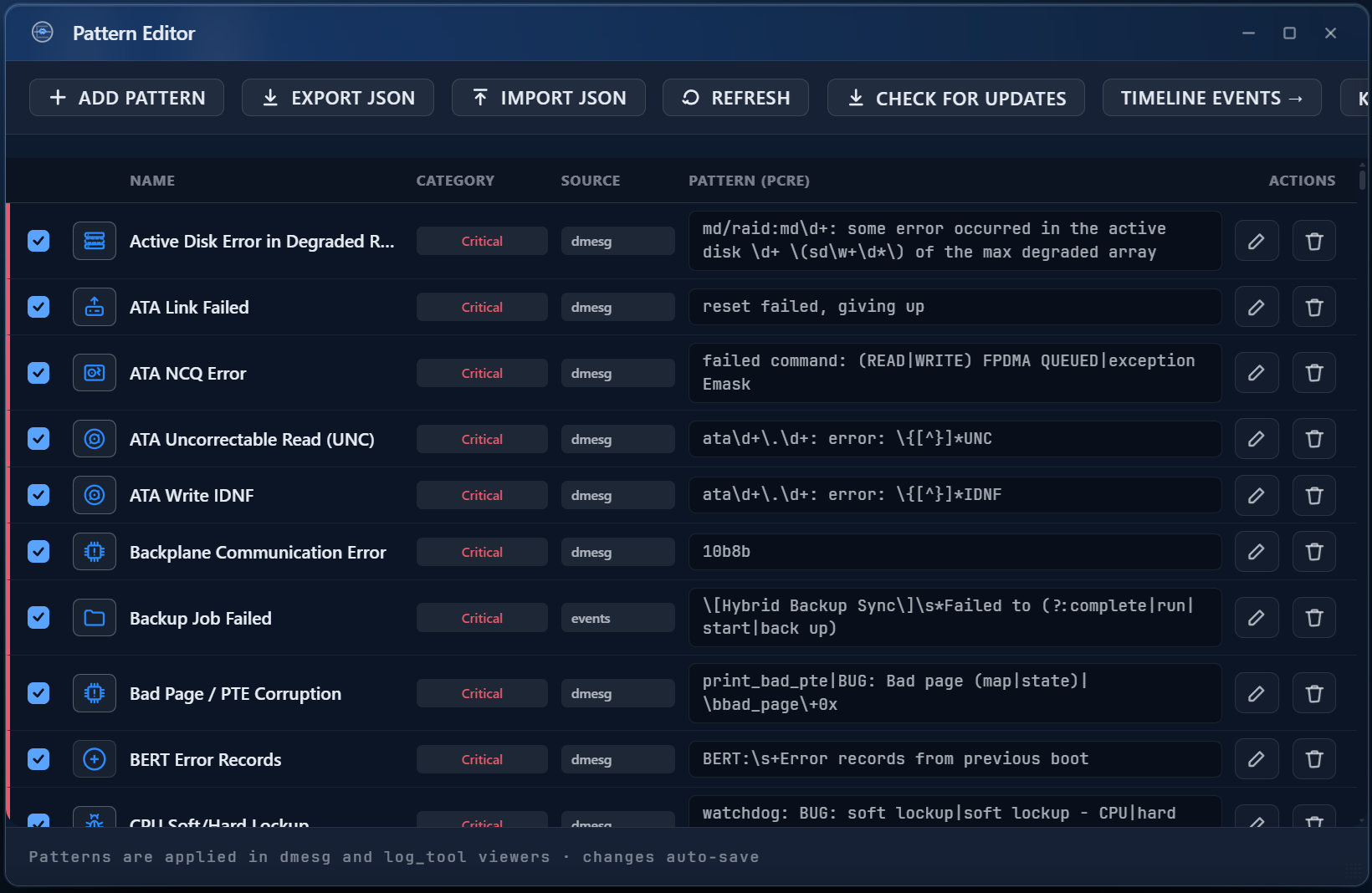Delete the ATA NCQ Error pattern
This screenshot has width=1372, height=893.
1314,373
